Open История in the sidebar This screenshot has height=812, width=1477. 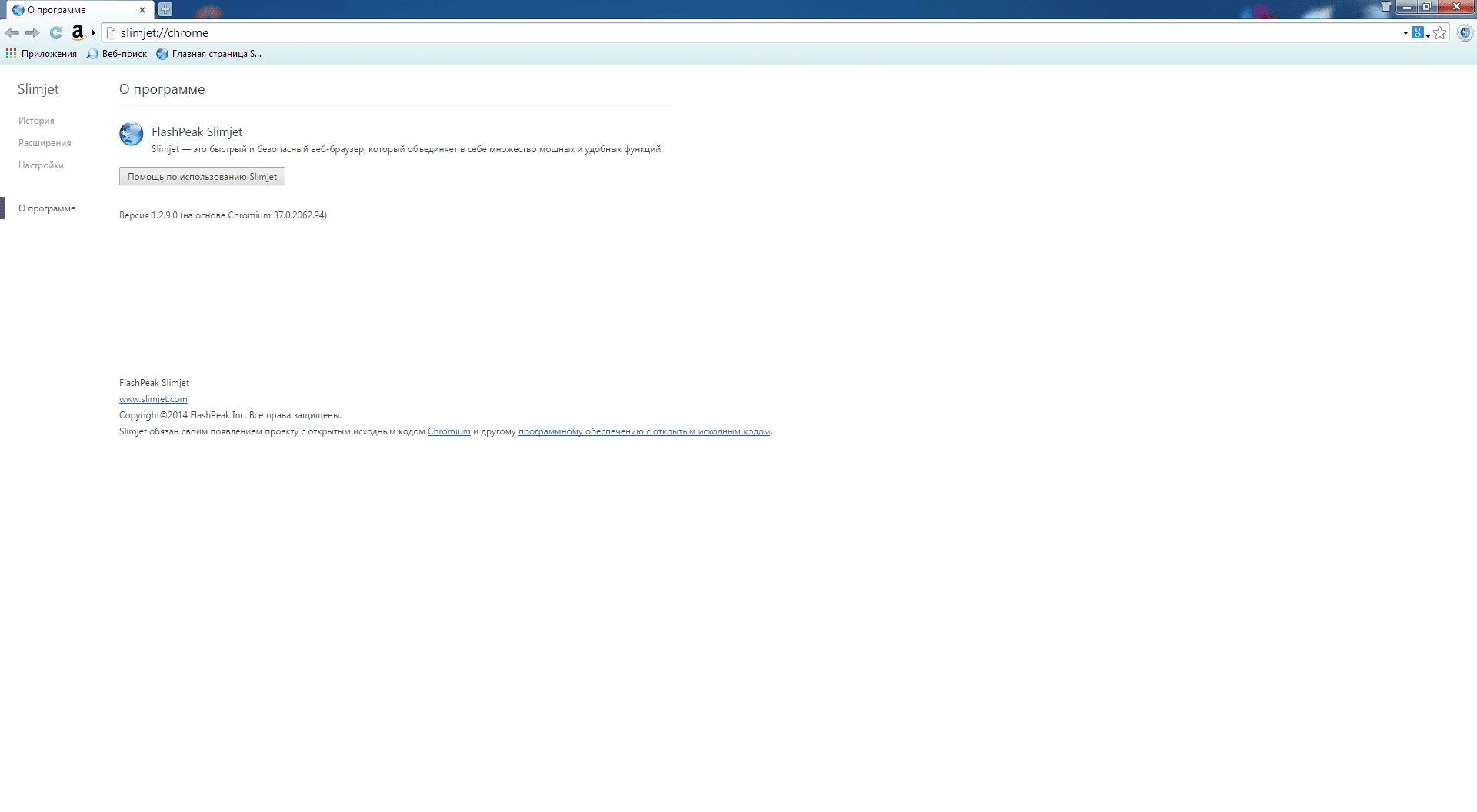pos(36,121)
